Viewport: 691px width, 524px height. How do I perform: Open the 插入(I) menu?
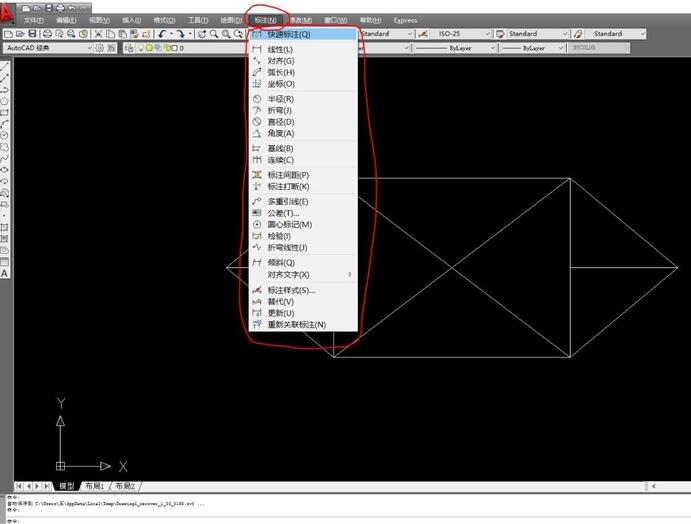pyautogui.click(x=131, y=20)
